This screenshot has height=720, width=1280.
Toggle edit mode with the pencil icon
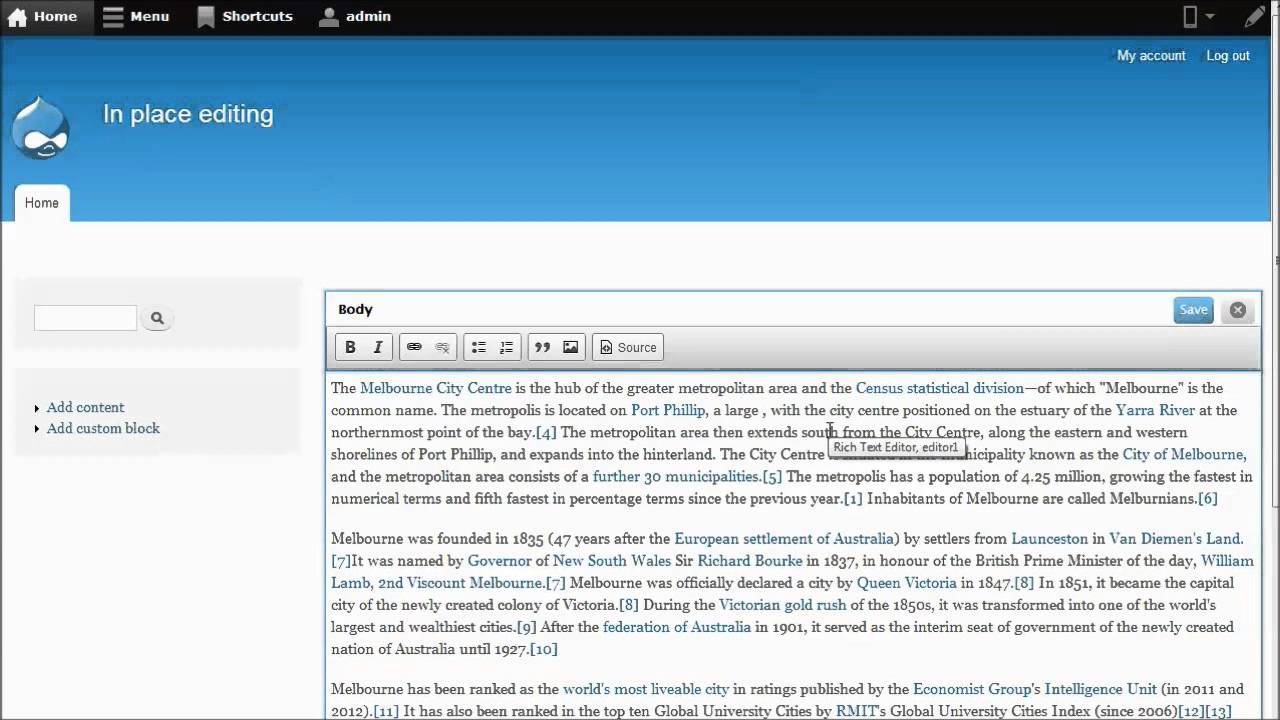click(x=1254, y=17)
